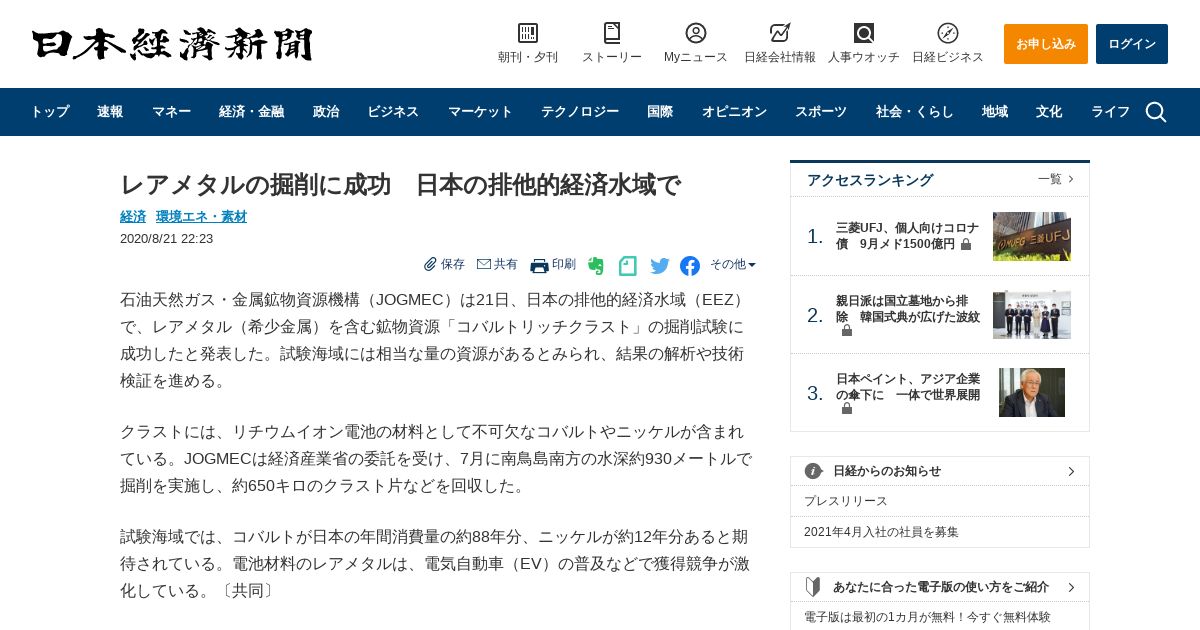Screen dimensions: 1200x630
Task: Open the 政治 section
Action: pos(326,112)
